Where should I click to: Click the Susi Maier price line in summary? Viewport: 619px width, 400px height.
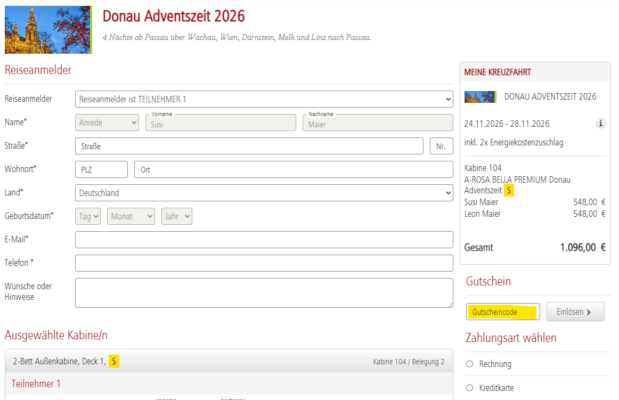535,202
